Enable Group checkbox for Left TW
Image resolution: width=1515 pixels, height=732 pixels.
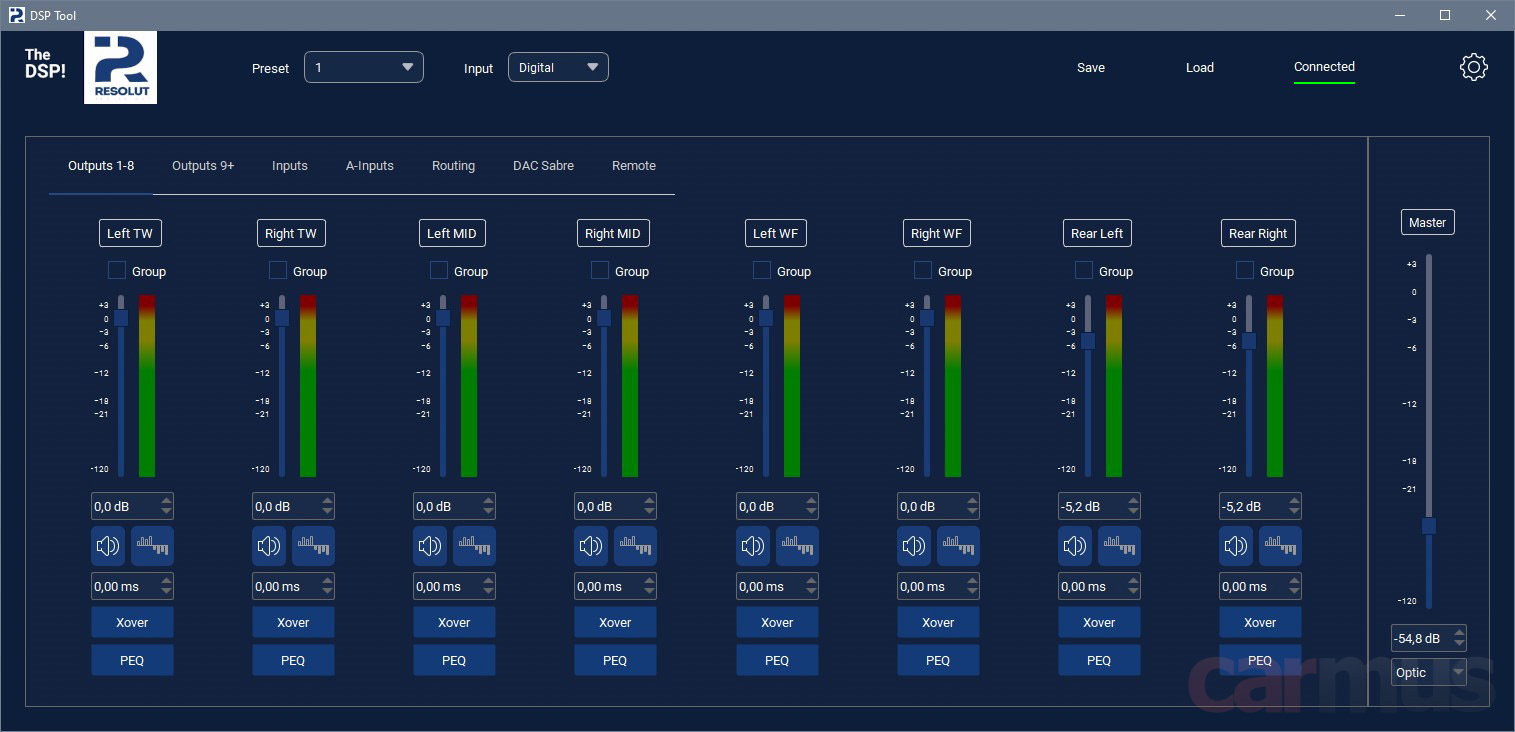tap(117, 270)
